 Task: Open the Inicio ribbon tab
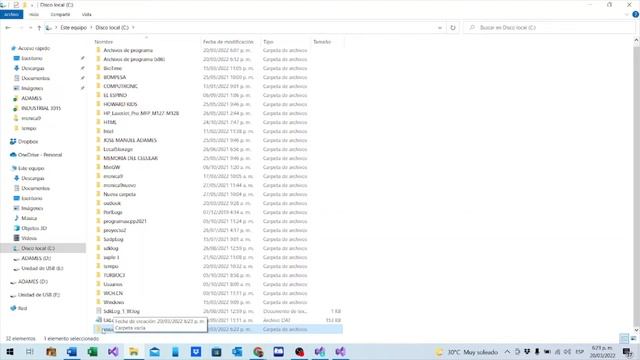[x=34, y=14]
